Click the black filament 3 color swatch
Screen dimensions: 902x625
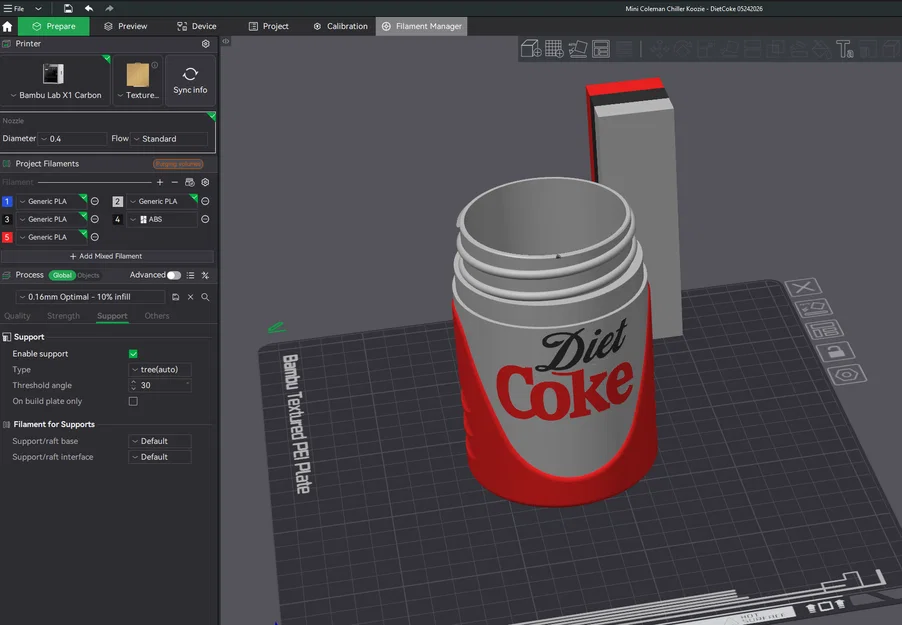click(7, 219)
